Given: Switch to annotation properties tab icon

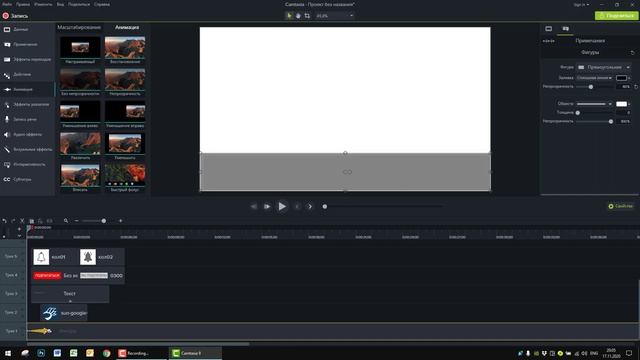Looking at the screenshot, I should (565, 29).
